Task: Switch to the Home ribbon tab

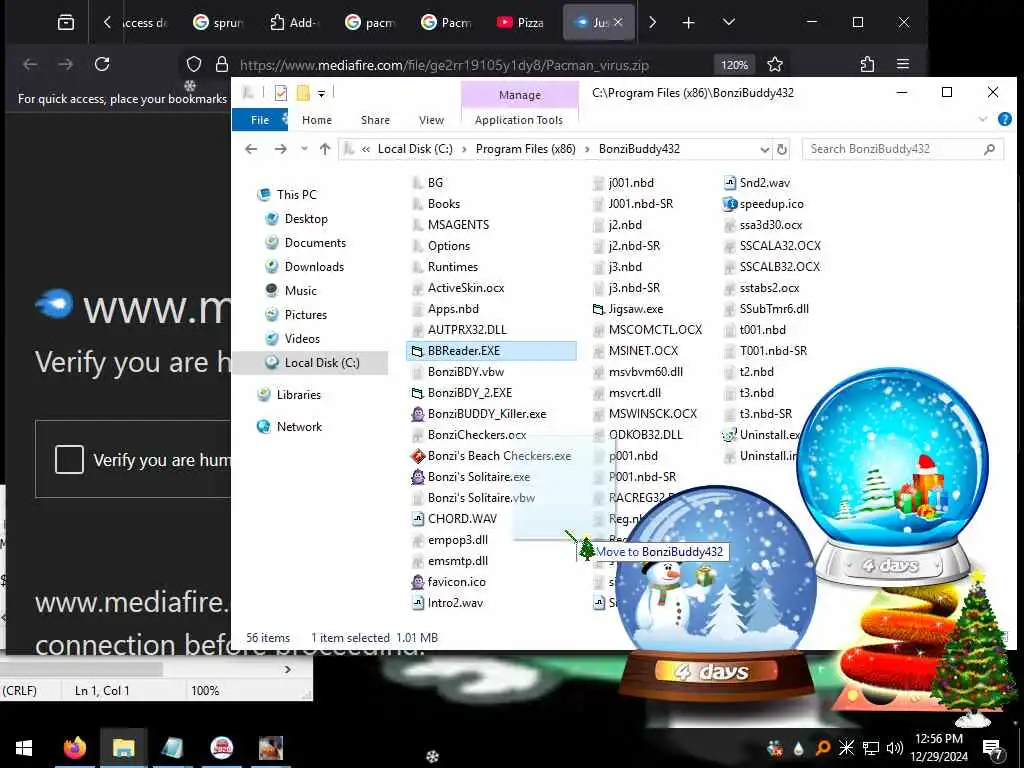Action: pos(317,120)
